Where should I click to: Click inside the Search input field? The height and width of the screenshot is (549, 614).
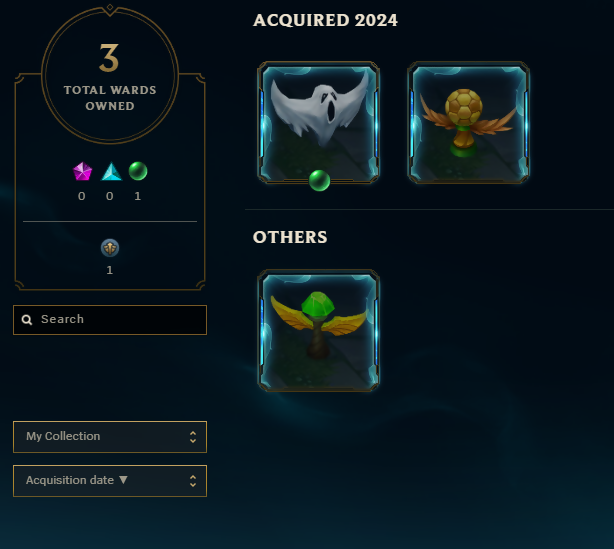click(110, 320)
